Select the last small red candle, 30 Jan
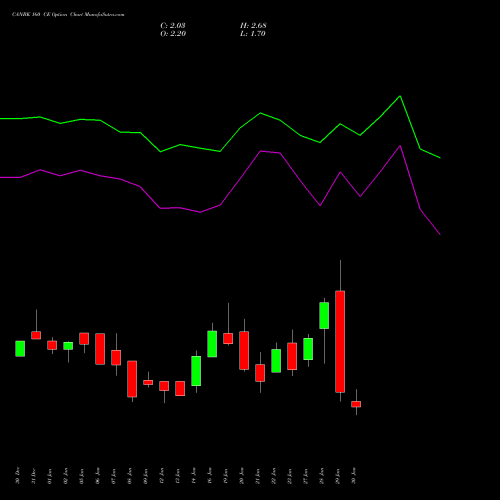Image resolution: width=500 pixels, height=500 pixels. tap(356, 404)
